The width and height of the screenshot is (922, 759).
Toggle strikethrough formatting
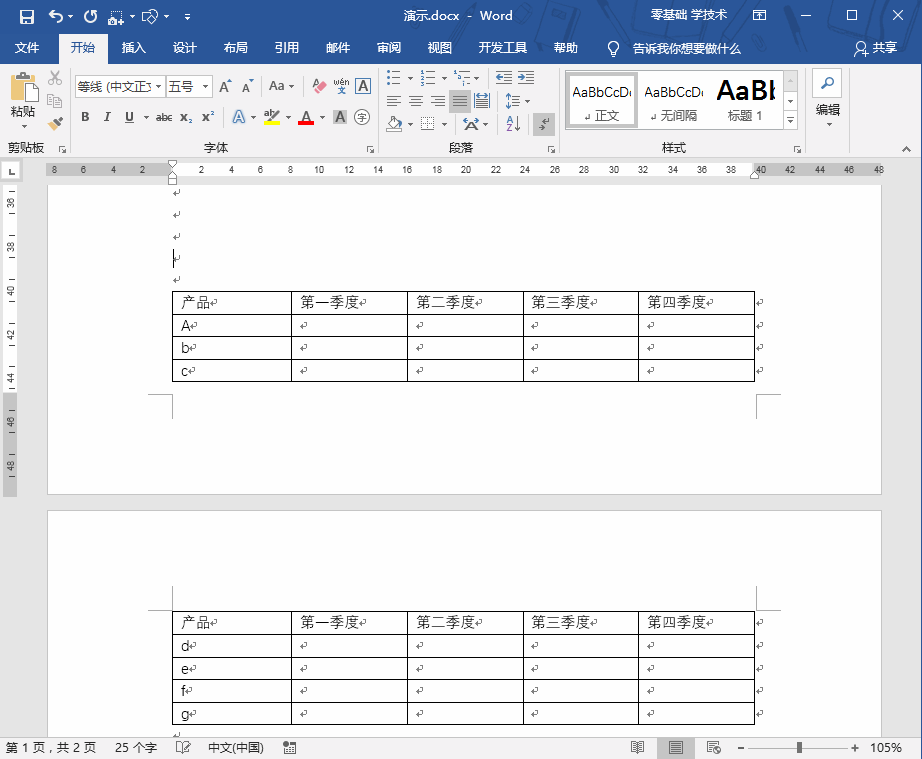[164, 117]
